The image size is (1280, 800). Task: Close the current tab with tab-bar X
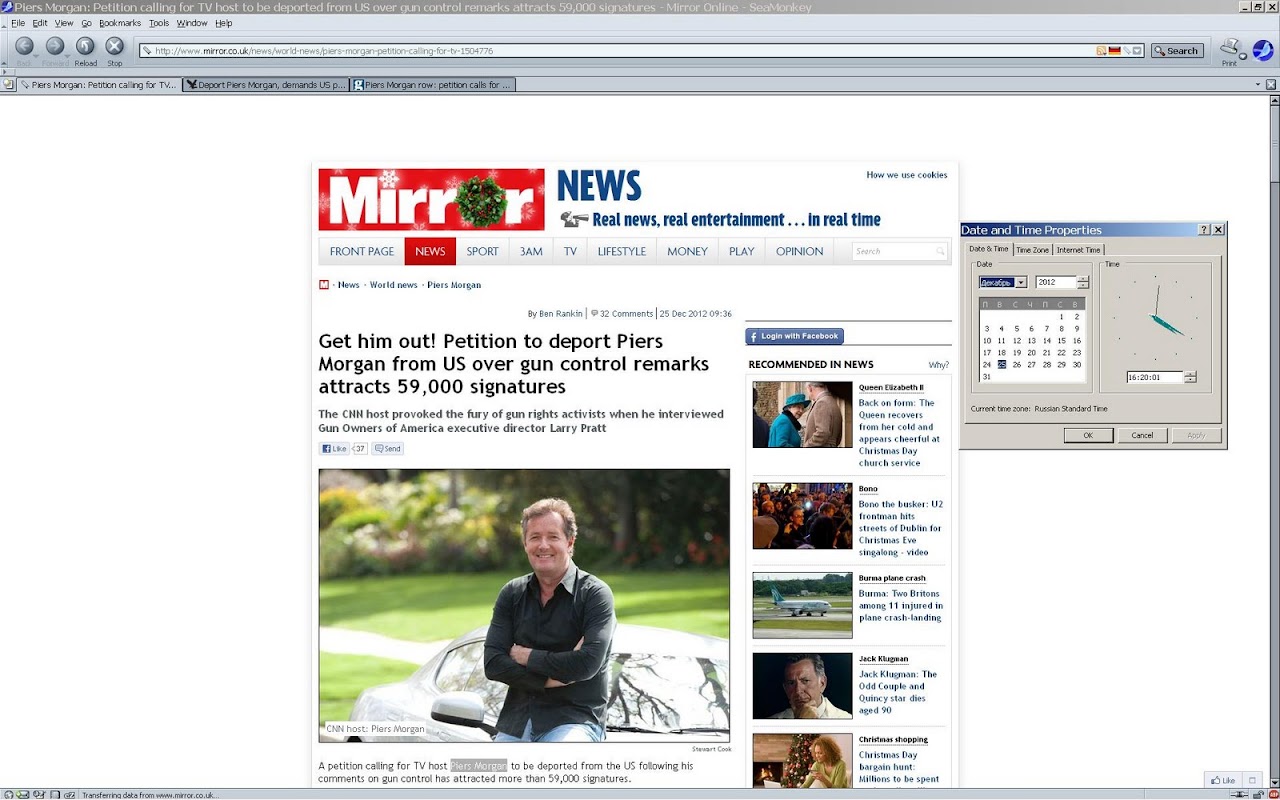[x=1271, y=85]
